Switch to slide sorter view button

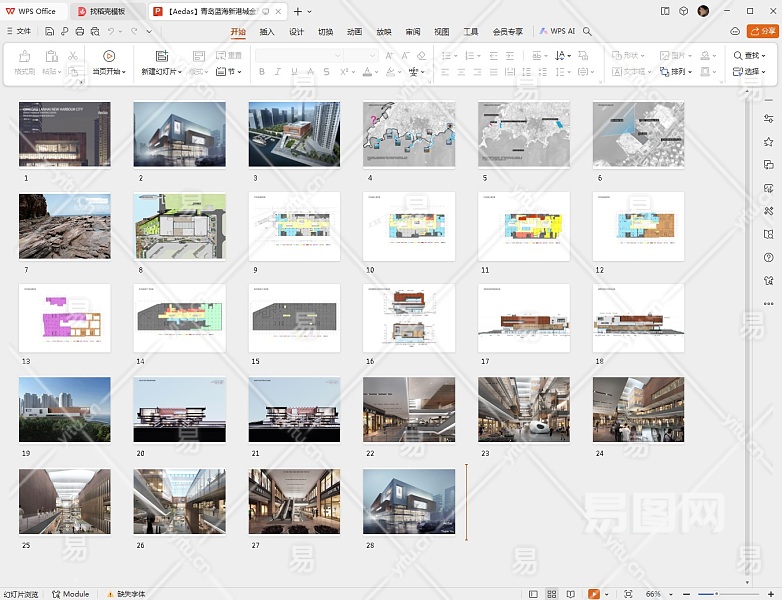tap(551, 594)
